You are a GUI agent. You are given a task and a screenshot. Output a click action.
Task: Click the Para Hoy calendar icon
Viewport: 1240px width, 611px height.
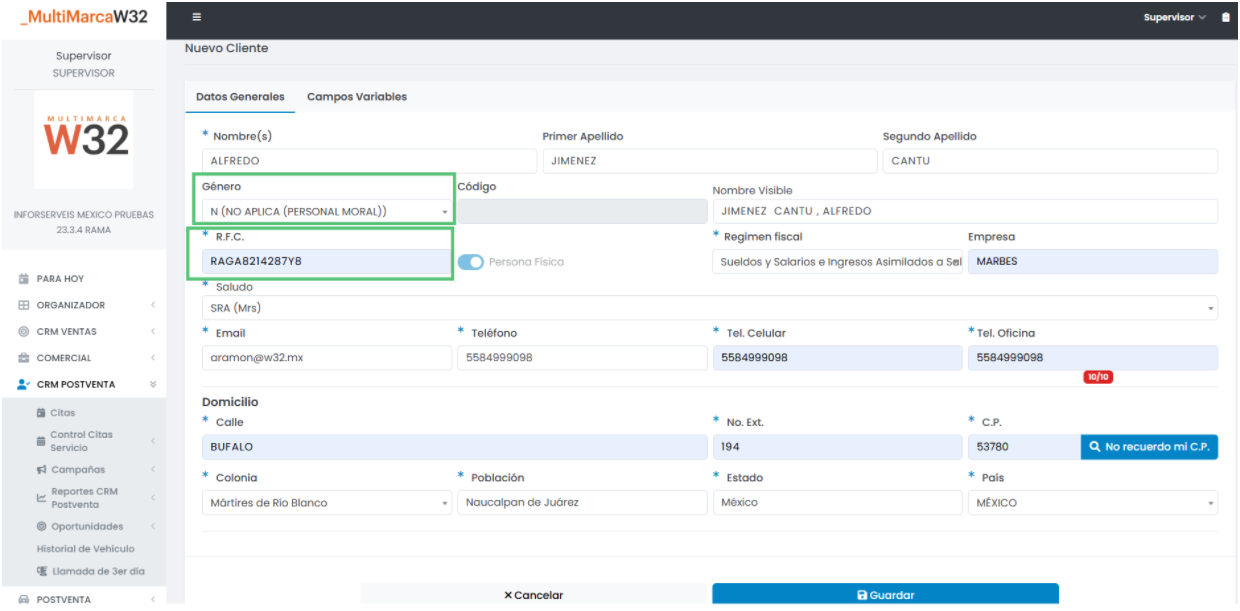[x=24, y=279]
